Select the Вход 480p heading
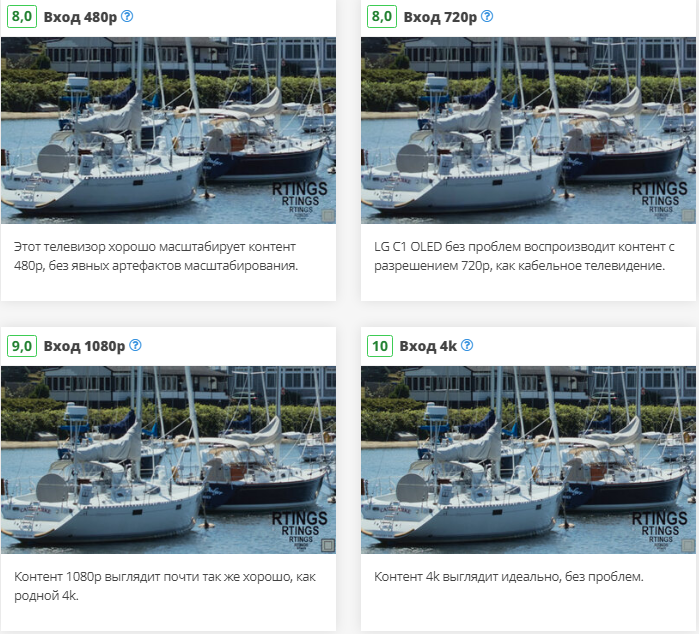This screenshot has height=634, width=699. [80, 17]
